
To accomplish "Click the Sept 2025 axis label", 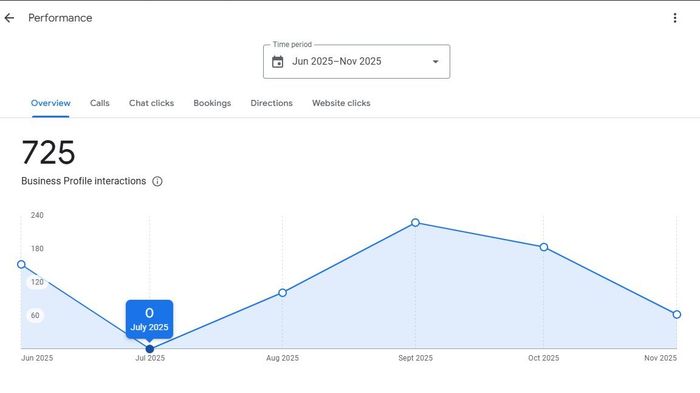I will click(415, 358).
